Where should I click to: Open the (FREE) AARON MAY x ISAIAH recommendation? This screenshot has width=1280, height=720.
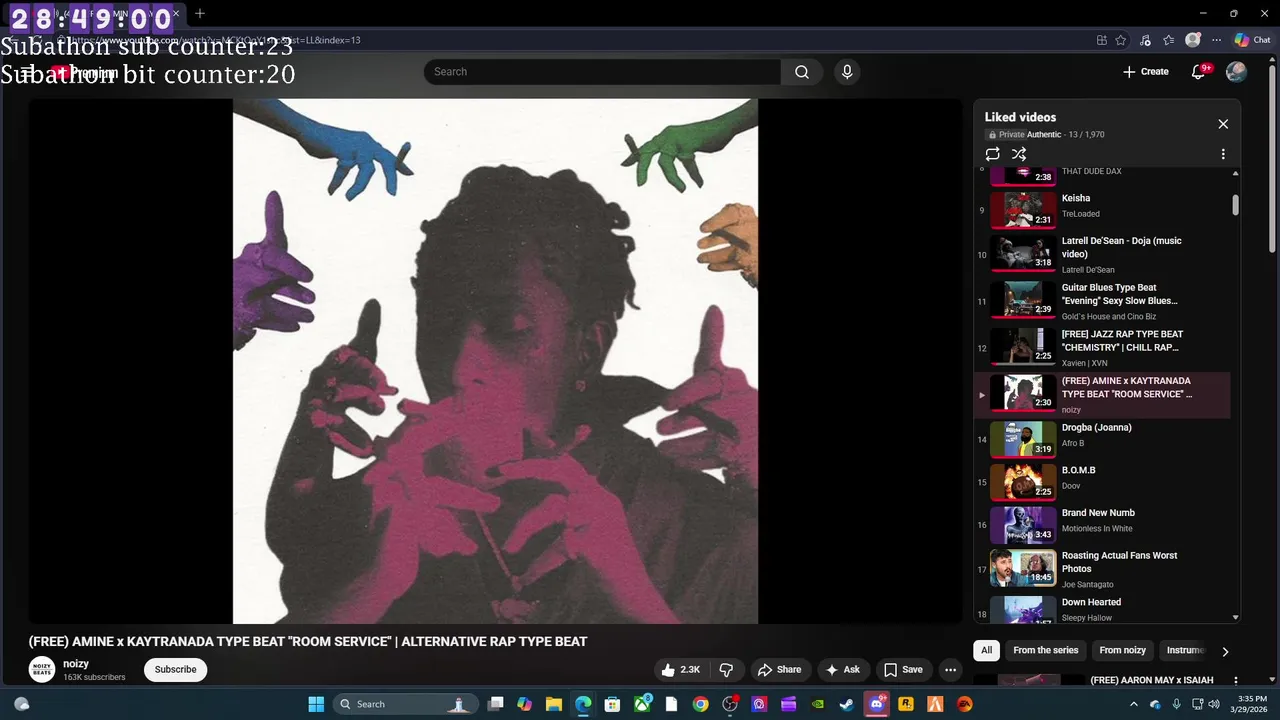pos(1151,680)
